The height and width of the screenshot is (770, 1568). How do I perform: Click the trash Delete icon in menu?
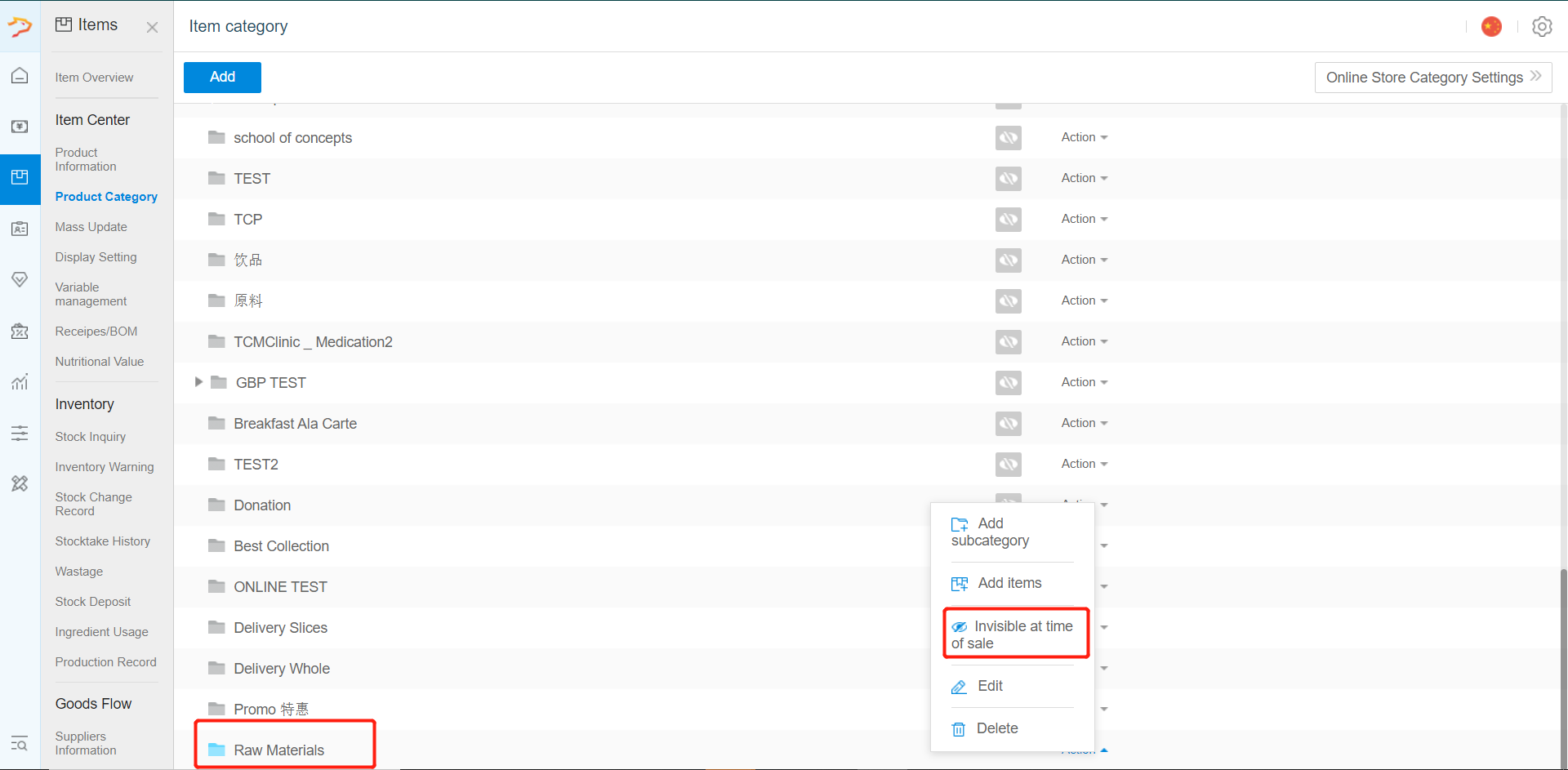tap(959, 729)
